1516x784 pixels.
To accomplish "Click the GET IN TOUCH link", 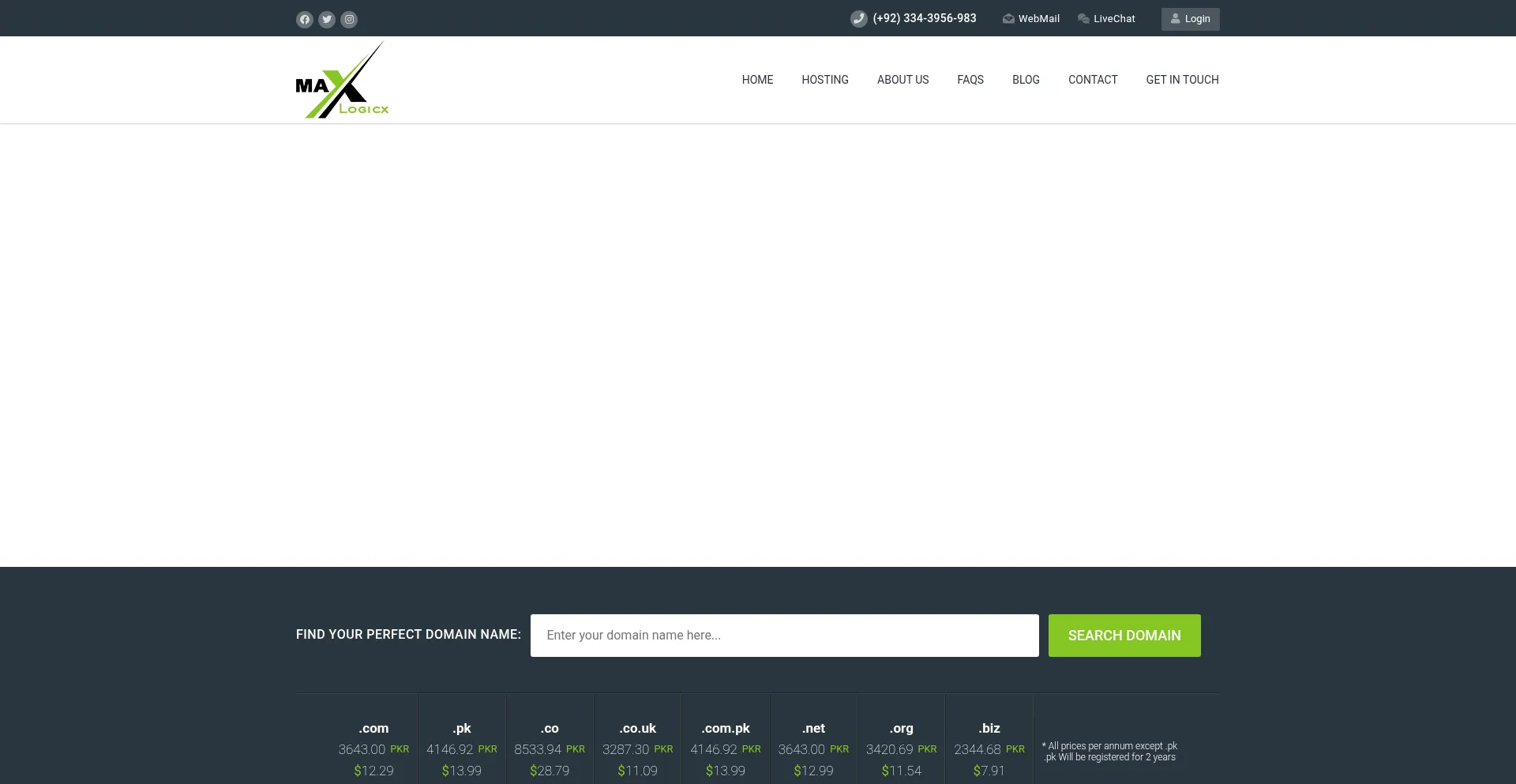I will click(1182, 80).
